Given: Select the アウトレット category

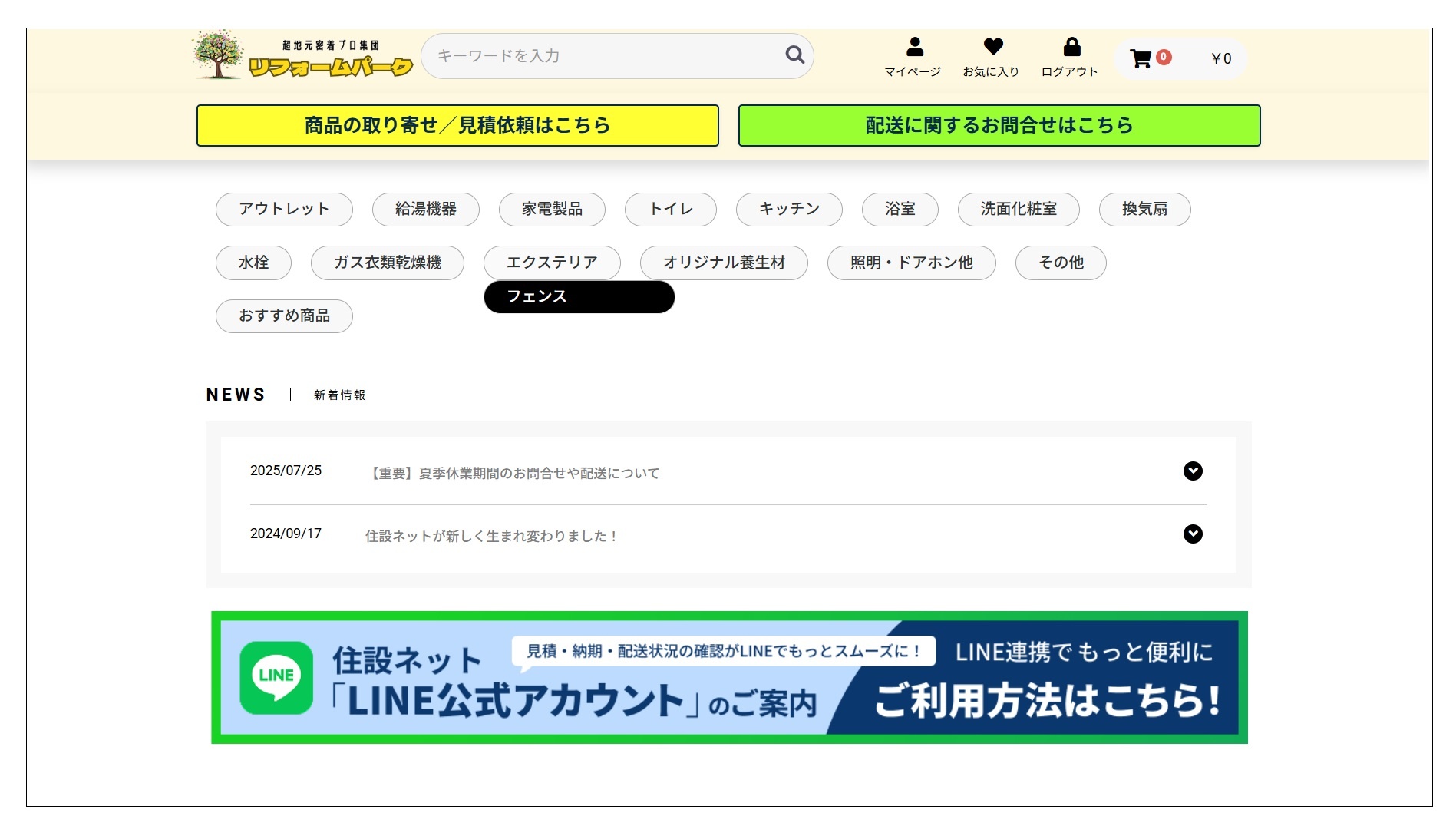Looking at the screenshot, I should pyautogui.click(x=284, y=209).
